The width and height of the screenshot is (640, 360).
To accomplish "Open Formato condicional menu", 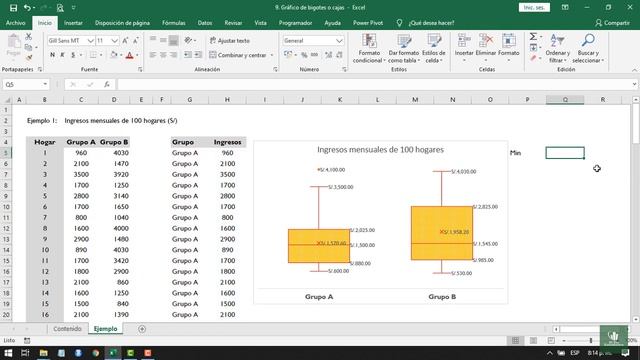I will click(x=369, y=48).
